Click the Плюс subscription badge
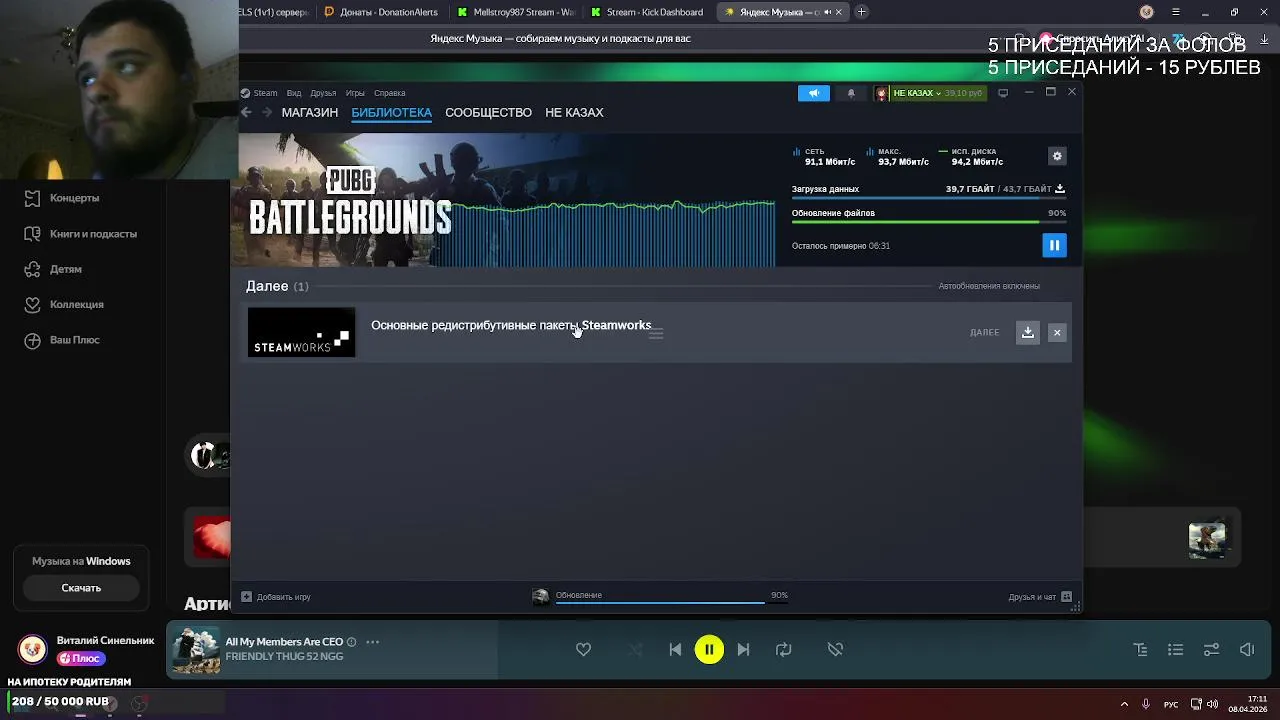The height and width of the screenshot is (720, 1280). 81,659
